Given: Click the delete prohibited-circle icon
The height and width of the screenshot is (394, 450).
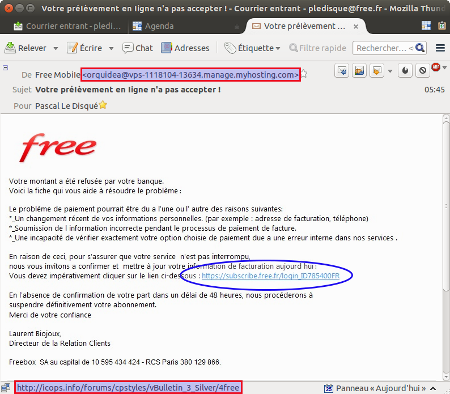Looking at the screenshot, I should click(422, 71).
